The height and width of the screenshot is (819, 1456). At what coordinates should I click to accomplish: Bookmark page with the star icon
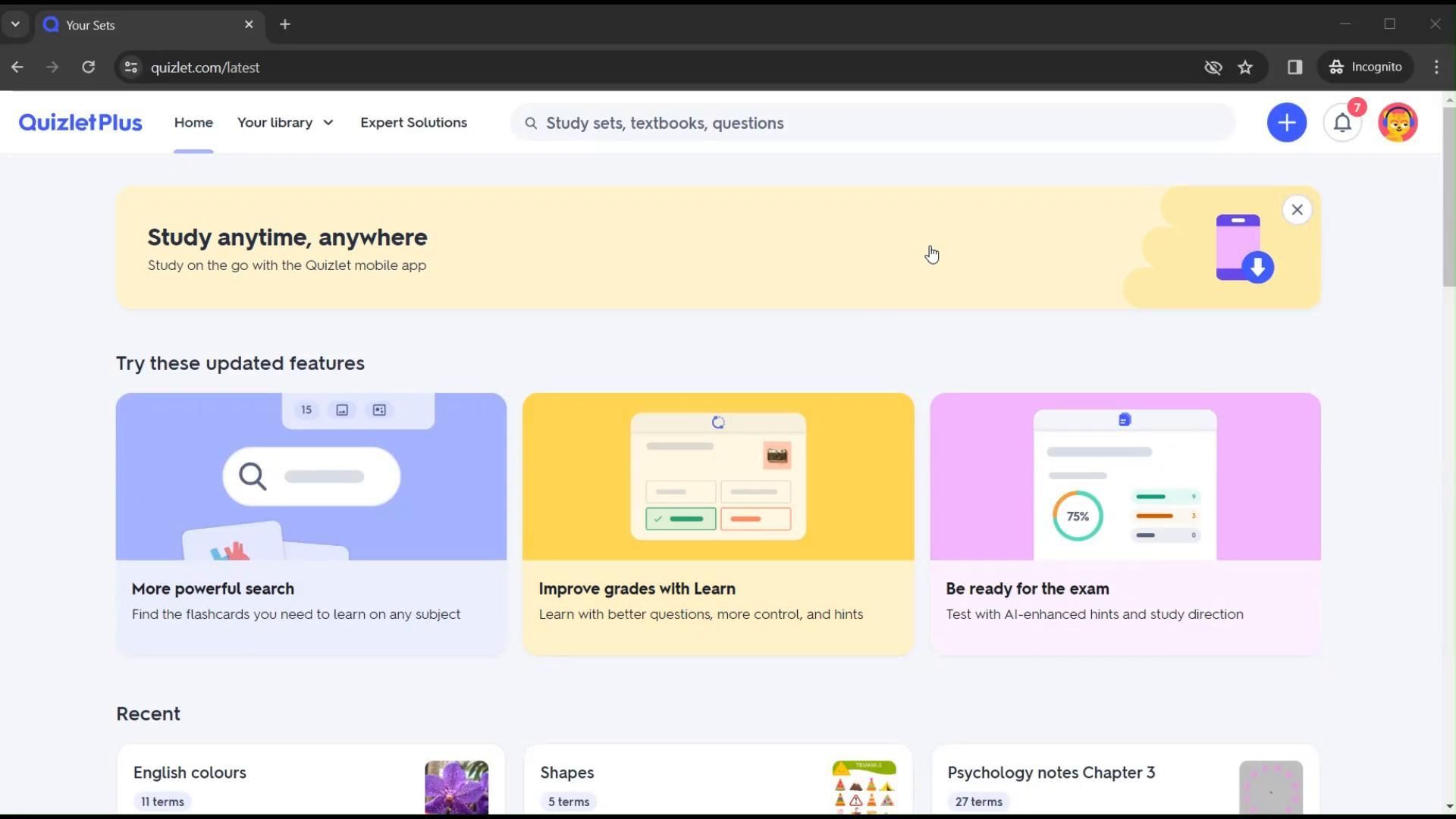point(1245,67)
